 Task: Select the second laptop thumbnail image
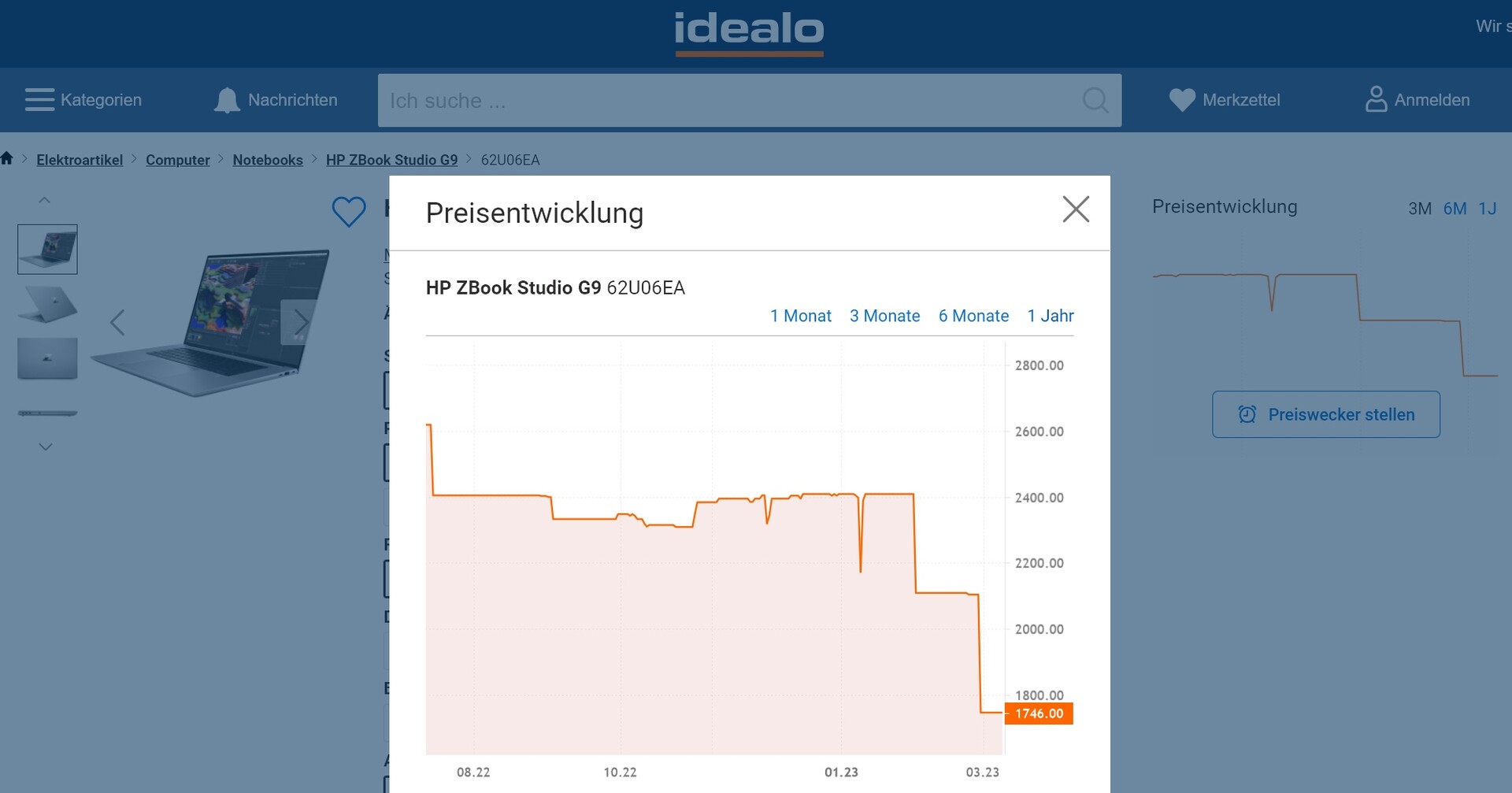(47, 305)
